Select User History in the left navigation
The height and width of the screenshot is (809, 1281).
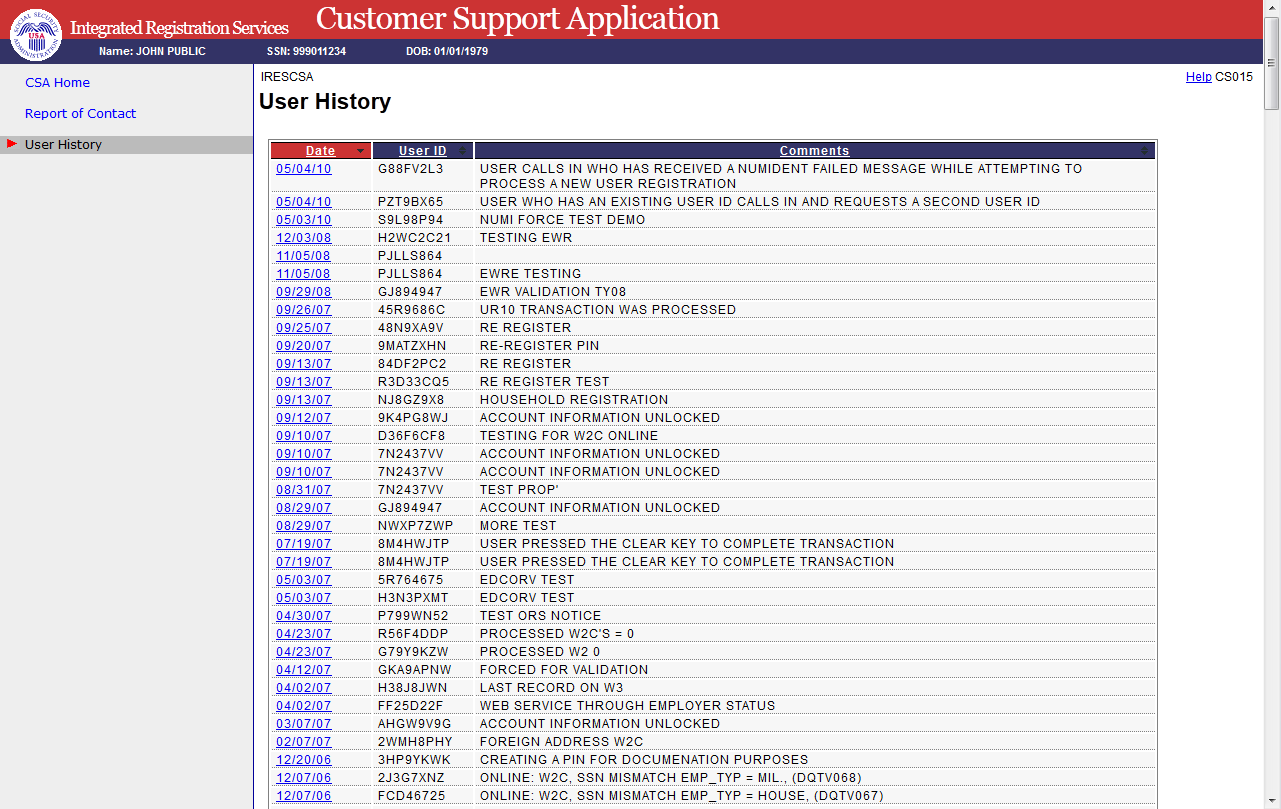(63, 145)
